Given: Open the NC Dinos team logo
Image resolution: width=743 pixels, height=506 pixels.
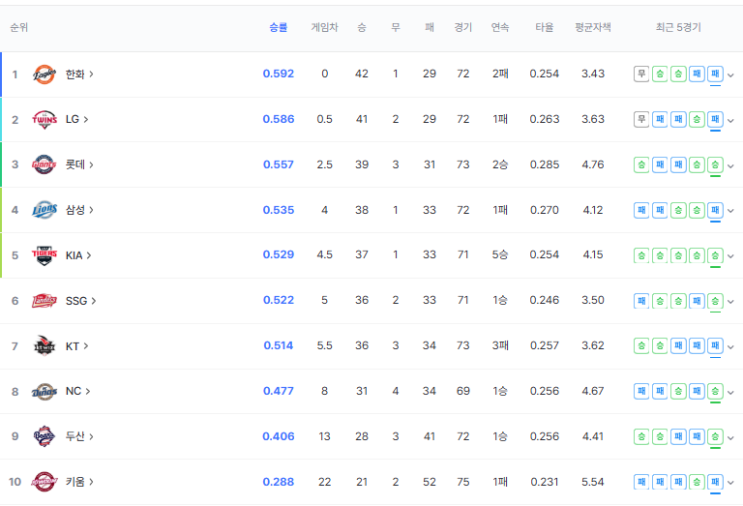Looking at the screenshot, I should pos(44,391).
